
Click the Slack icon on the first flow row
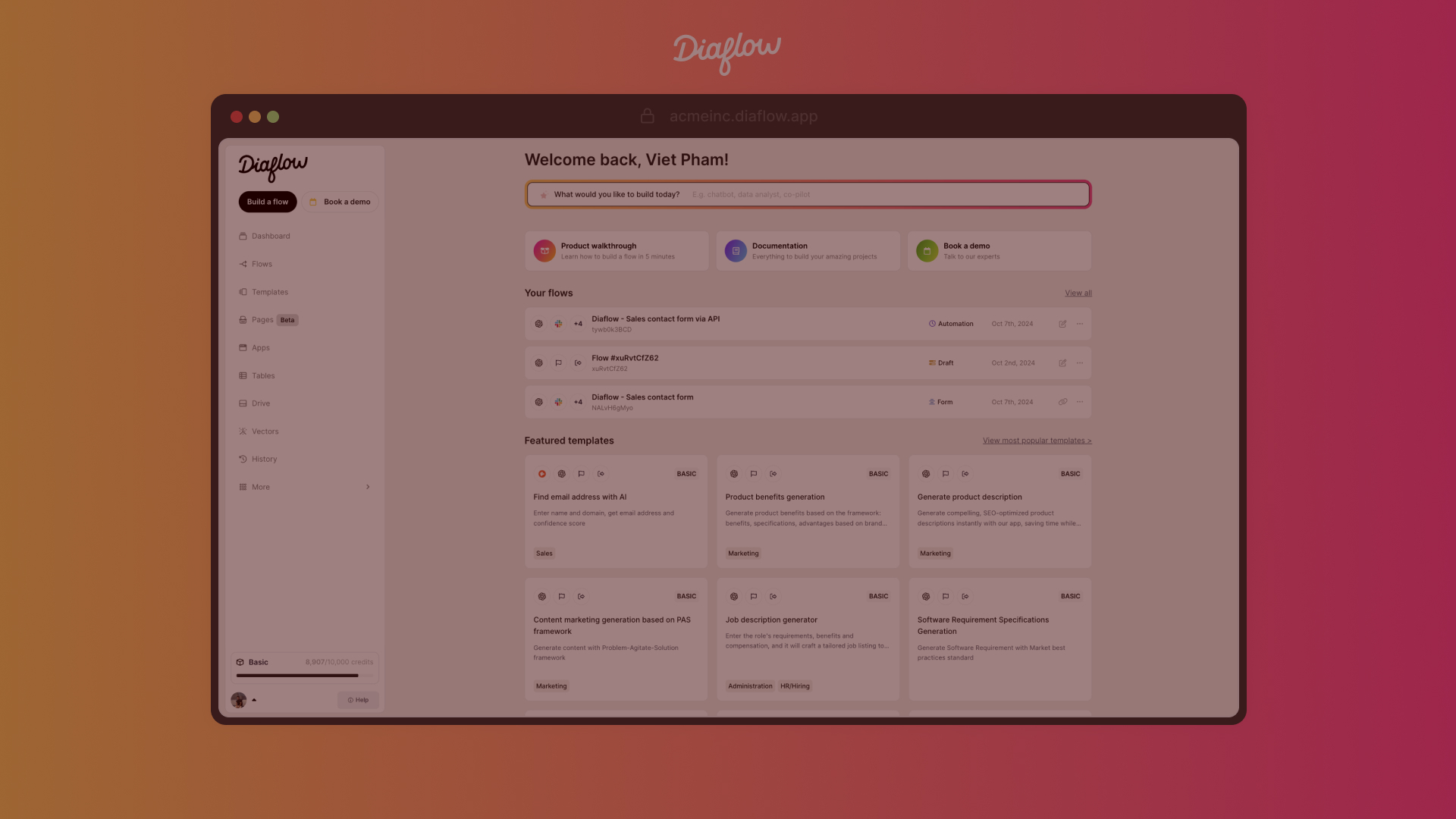558,324
